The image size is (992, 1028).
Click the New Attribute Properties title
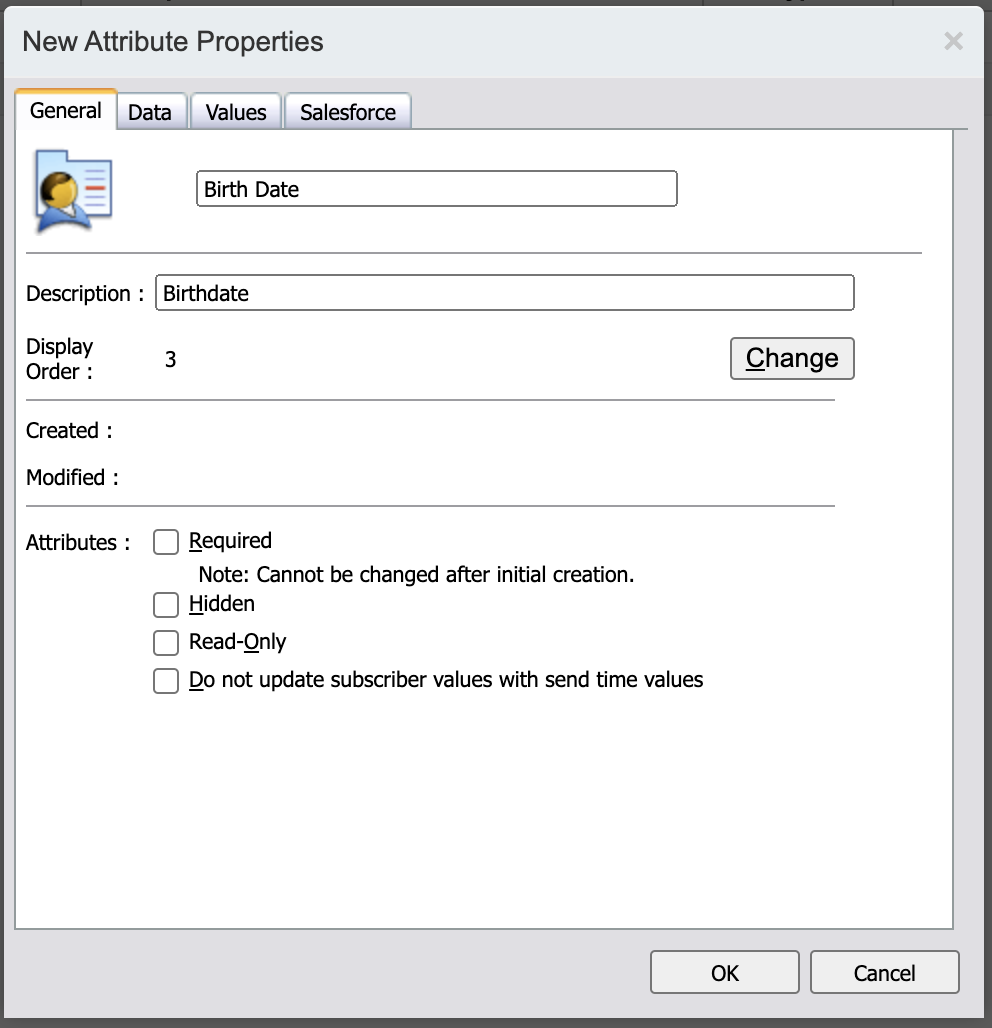(173, 41)
